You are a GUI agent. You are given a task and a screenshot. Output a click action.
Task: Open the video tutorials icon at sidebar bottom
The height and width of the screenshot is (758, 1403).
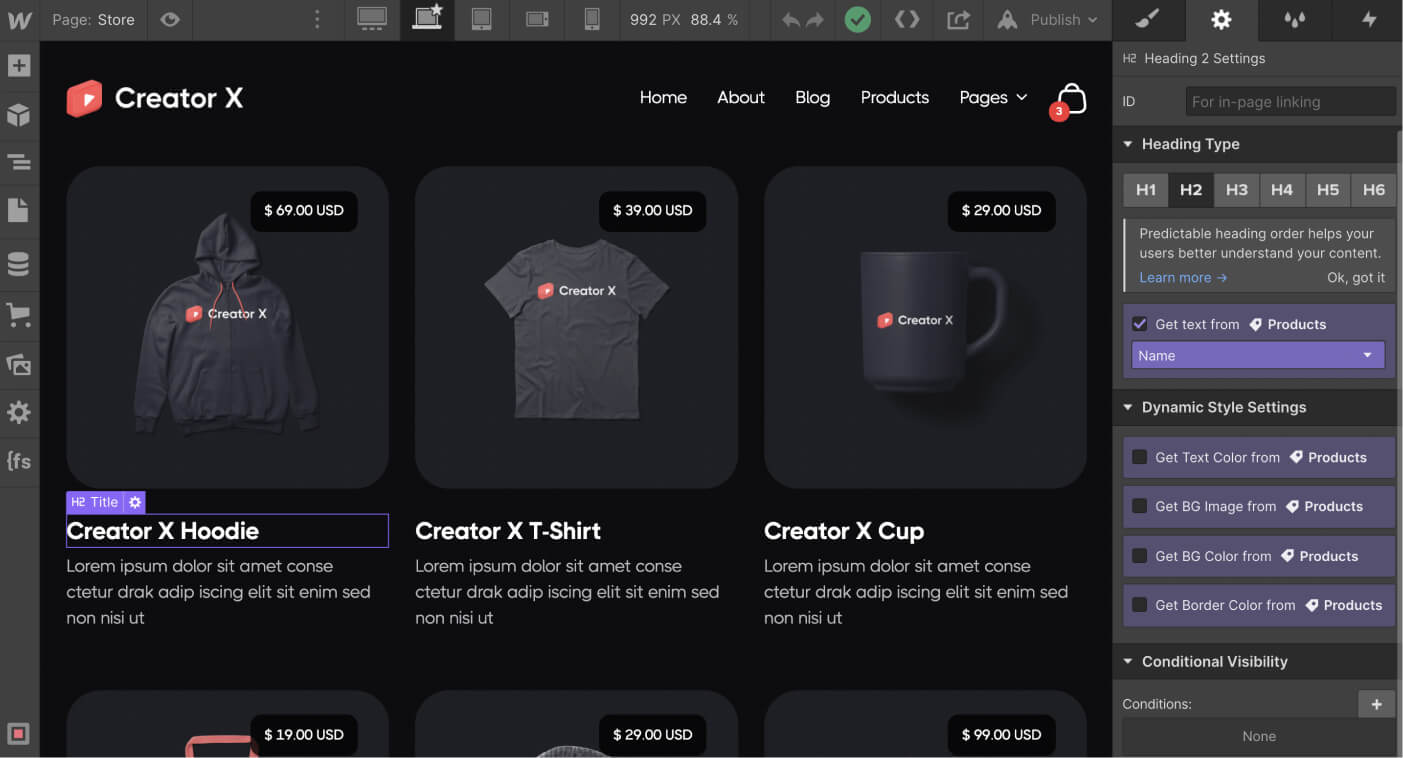click(19, 734)
